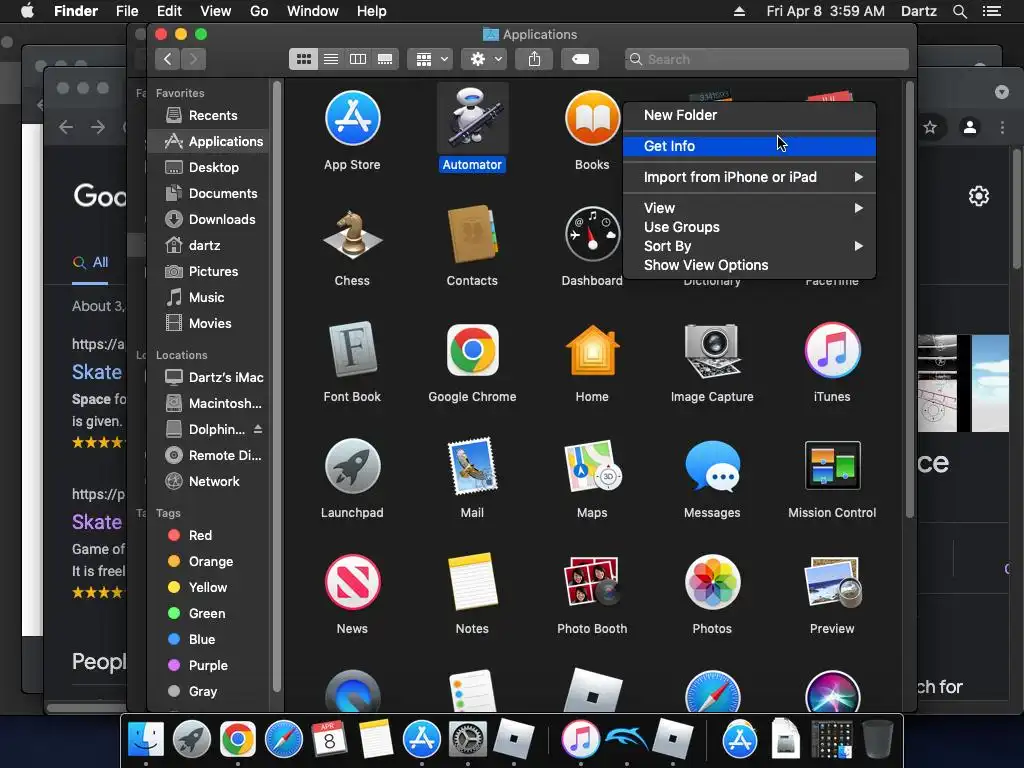Open the App Store application icon

click(353, 118)
